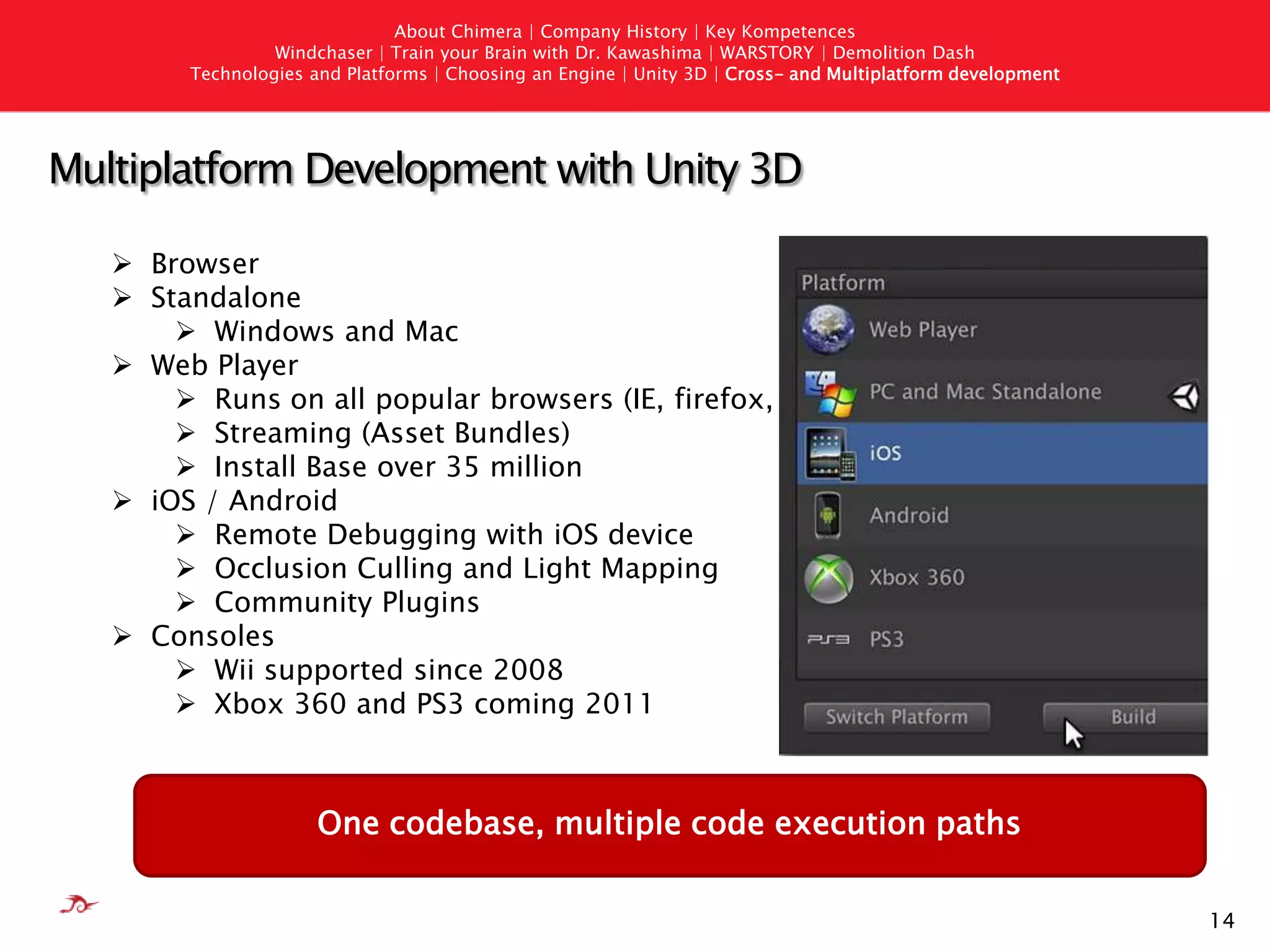Screen dimensions: 1270x952
Task: Select the Xbox 360 platform row
Action: pyautogui.click(x=1001, y=577)
